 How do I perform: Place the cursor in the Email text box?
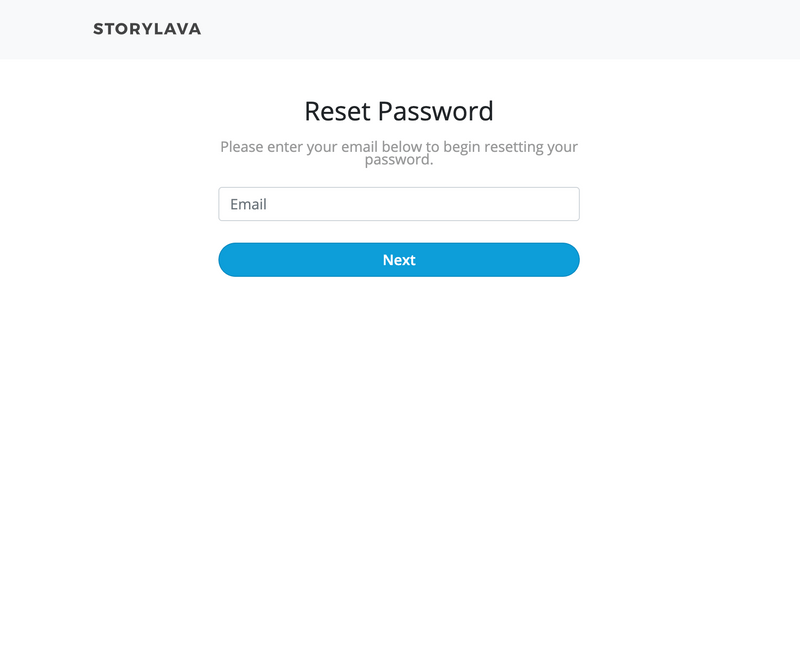[399, 204]
